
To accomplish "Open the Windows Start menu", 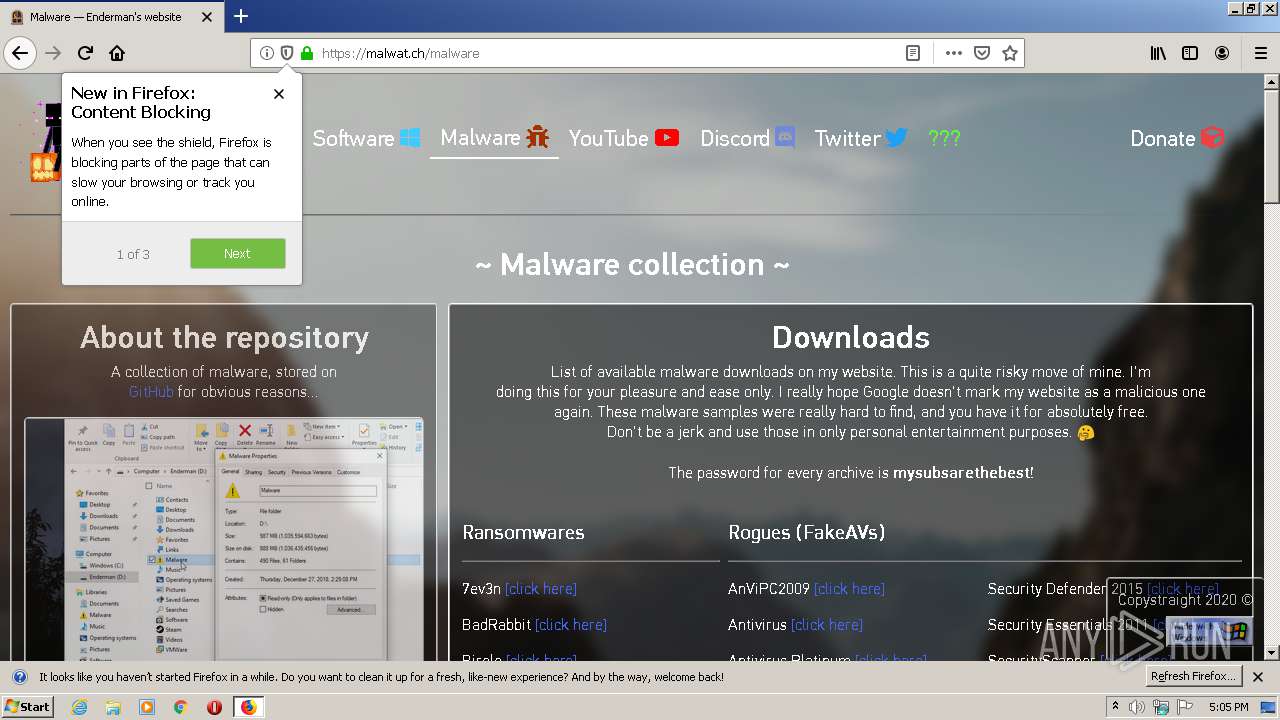I will (x=28, y=707).
